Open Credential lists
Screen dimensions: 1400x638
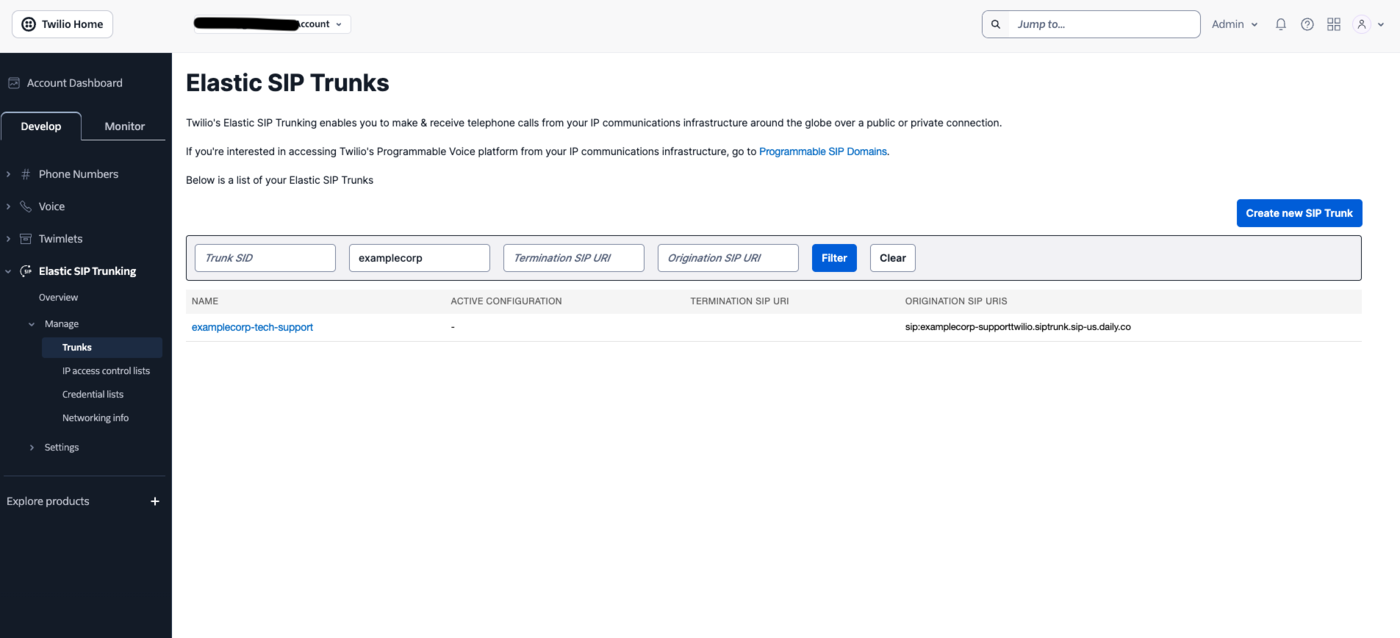pyautogui.click(x=93, y=395)
